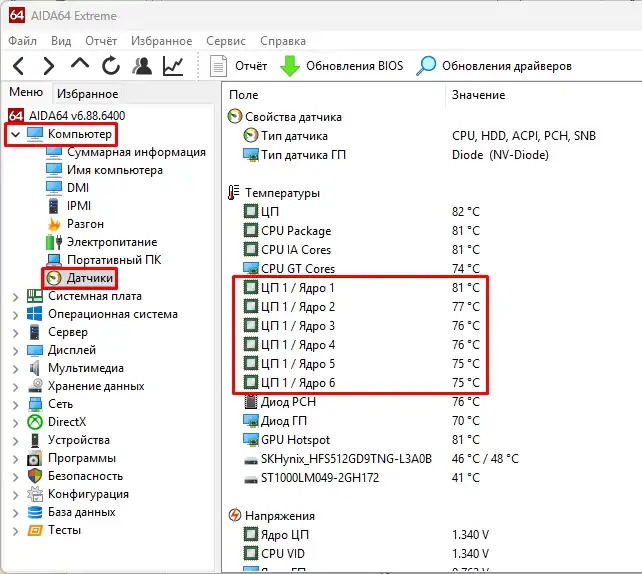Open the Избранное menu in menu bar

tap(161, 41)
